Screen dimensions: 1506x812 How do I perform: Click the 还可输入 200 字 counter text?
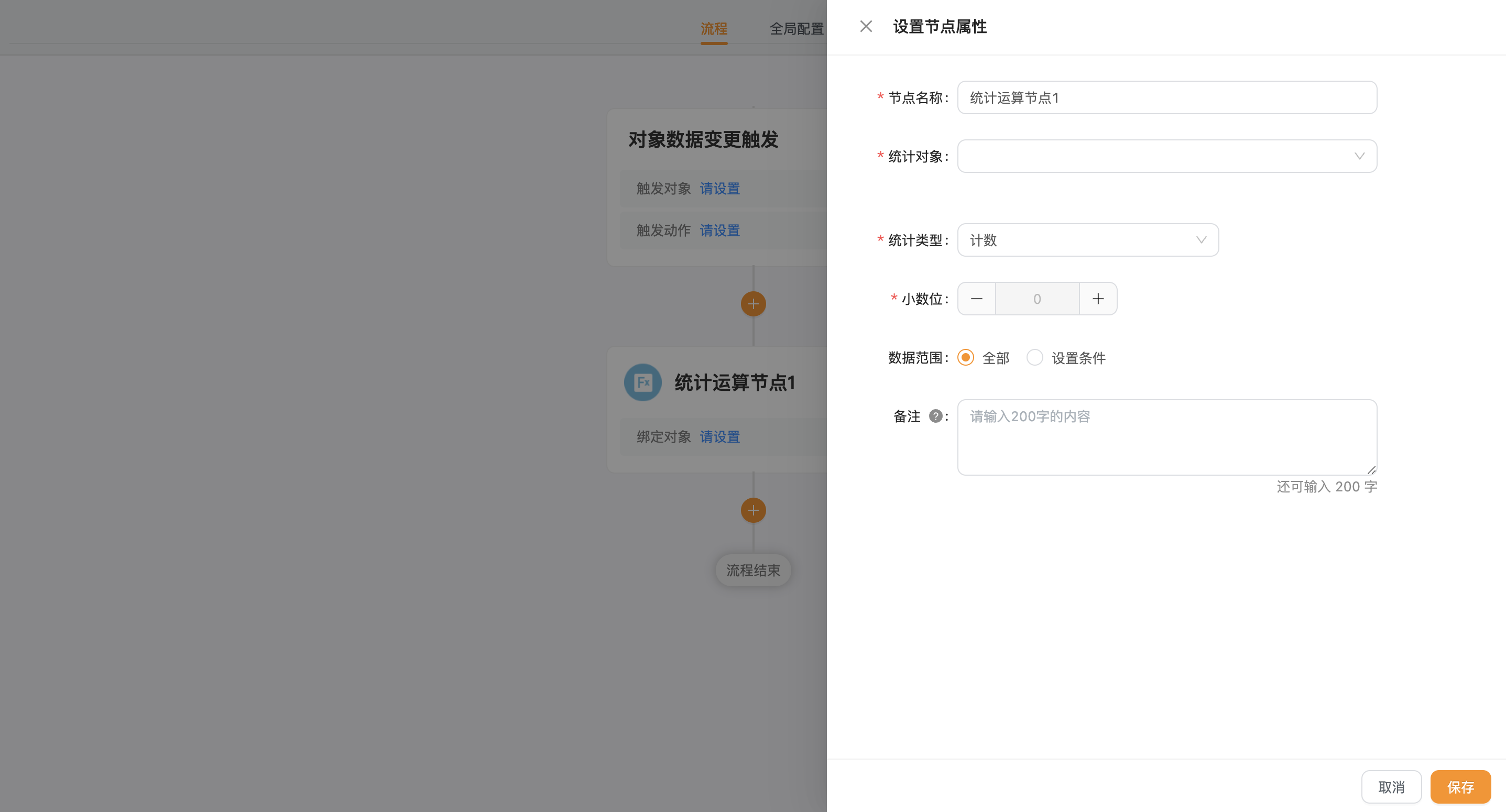coord(1326,486)
